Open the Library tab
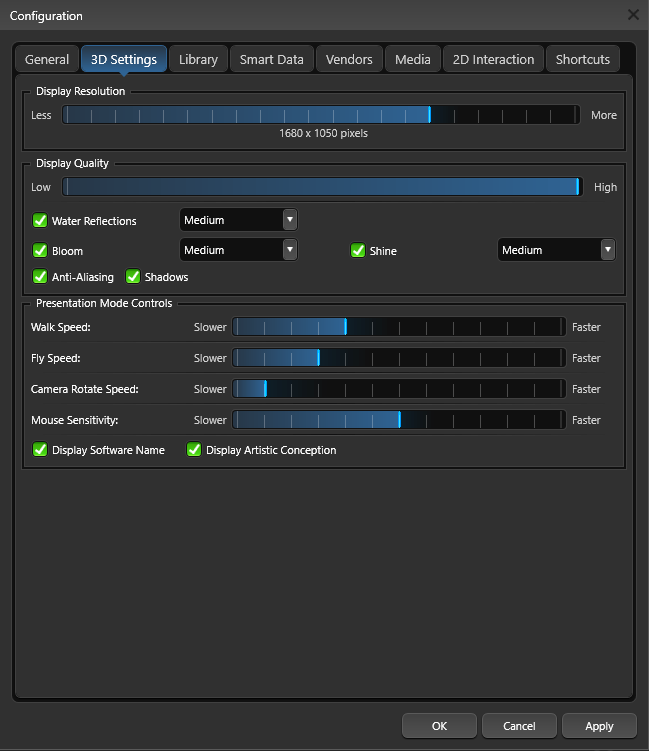Viewport: 649px width, 751px height. (198, 59)
